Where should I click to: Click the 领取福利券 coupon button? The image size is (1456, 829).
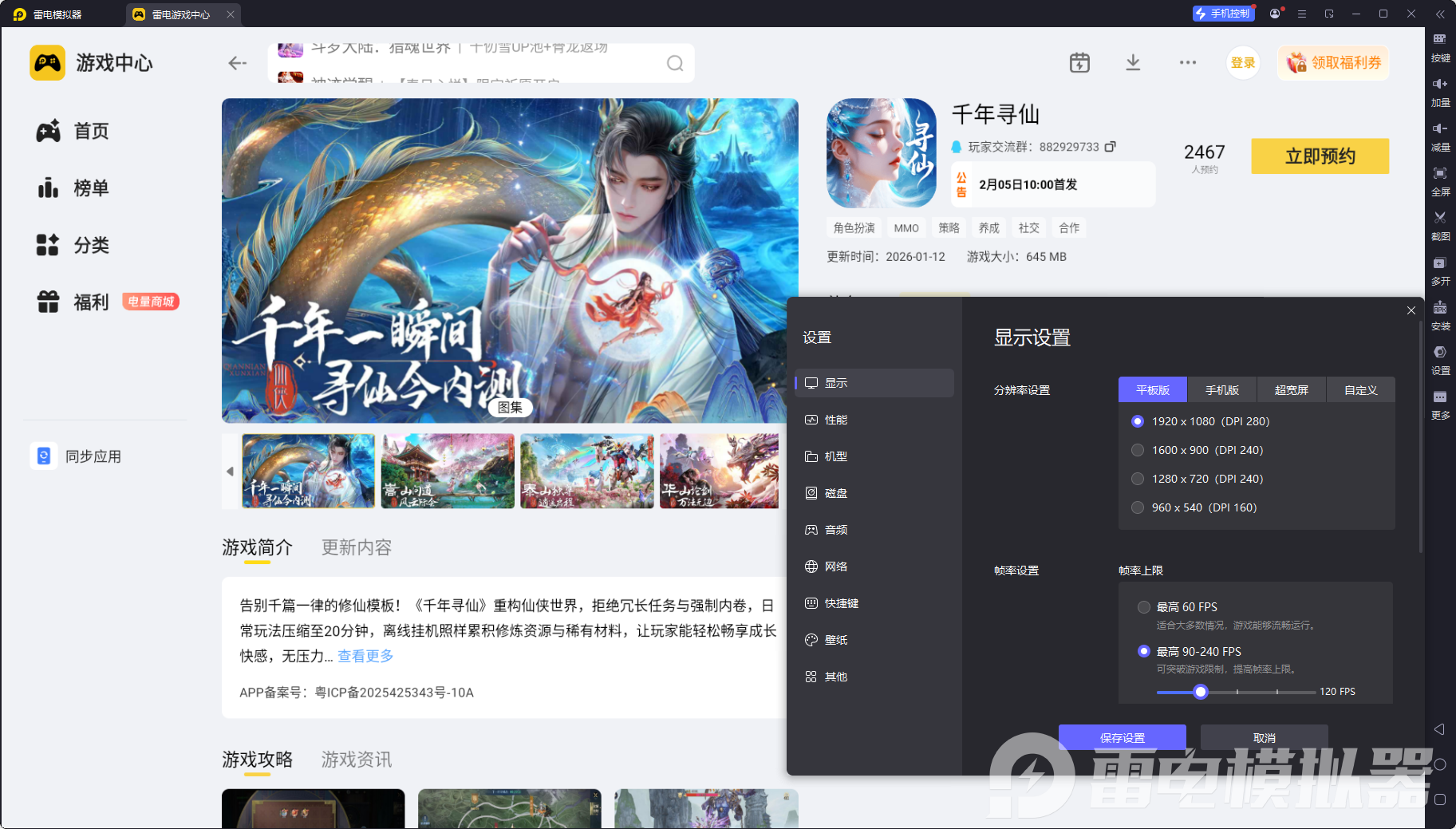tap(1333, 63)
